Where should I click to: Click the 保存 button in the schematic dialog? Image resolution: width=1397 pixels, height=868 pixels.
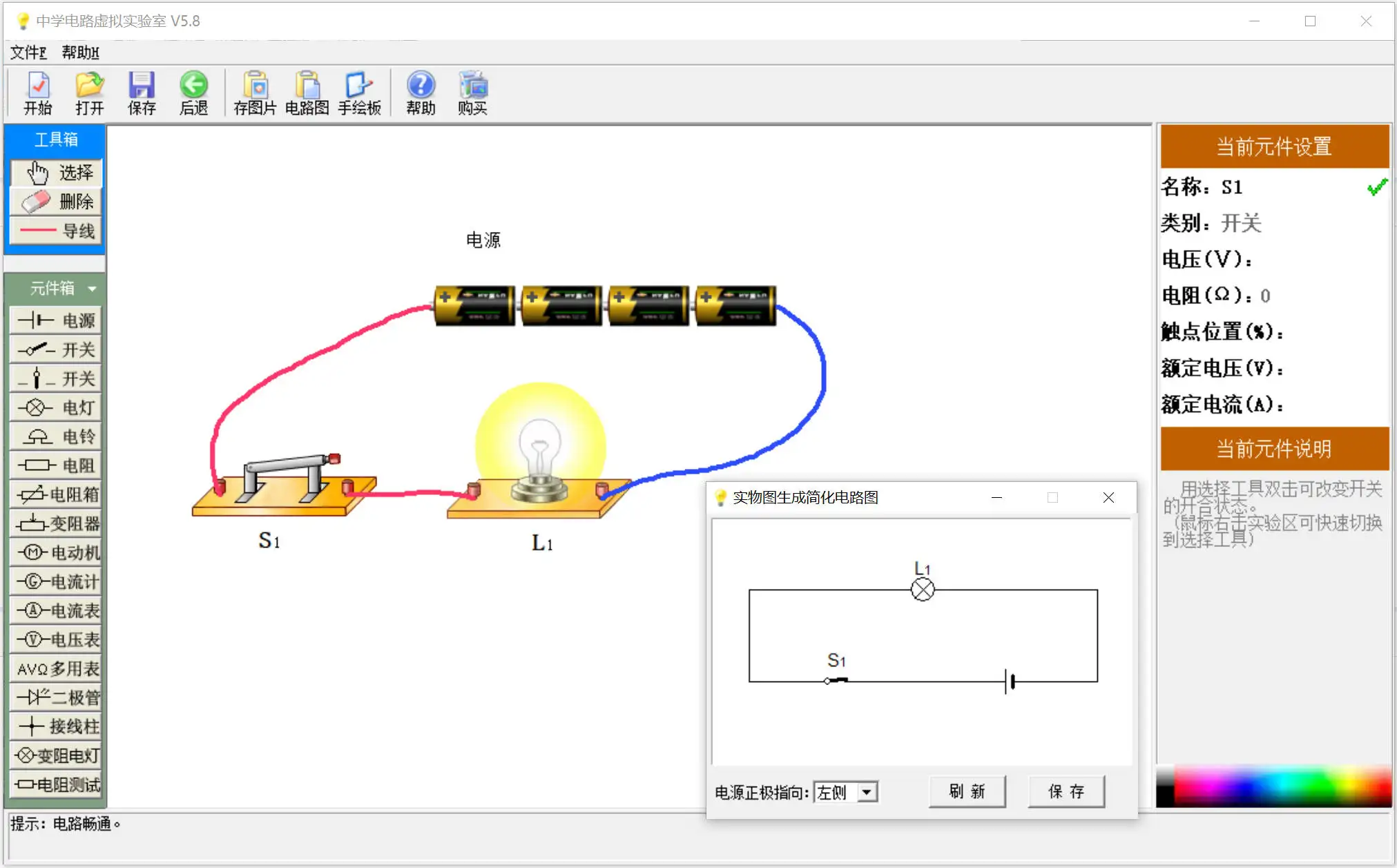pos(1066,791)
